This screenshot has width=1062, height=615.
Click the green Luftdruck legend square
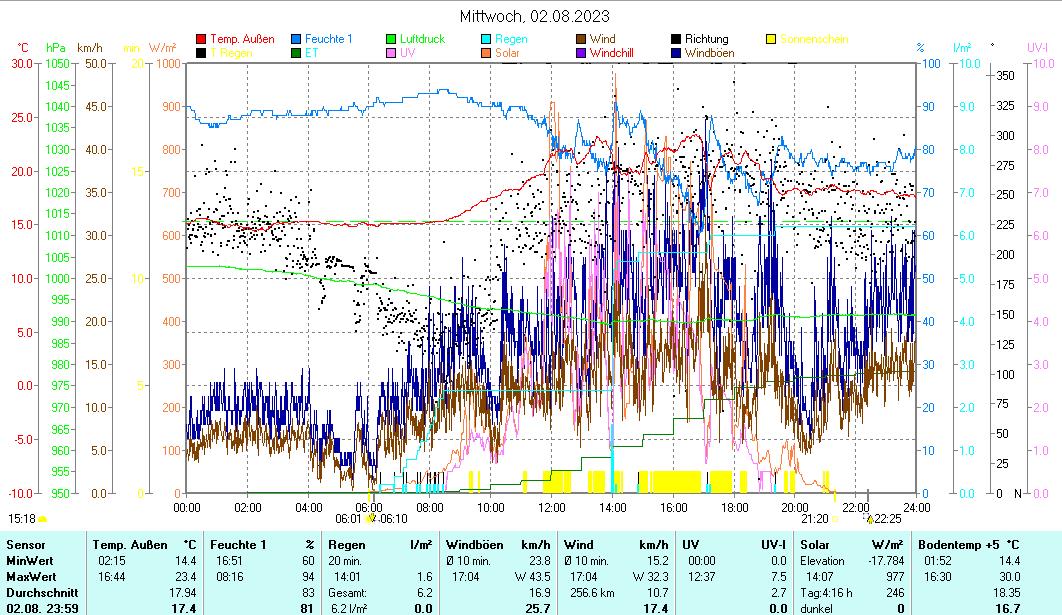pos(391,40)
